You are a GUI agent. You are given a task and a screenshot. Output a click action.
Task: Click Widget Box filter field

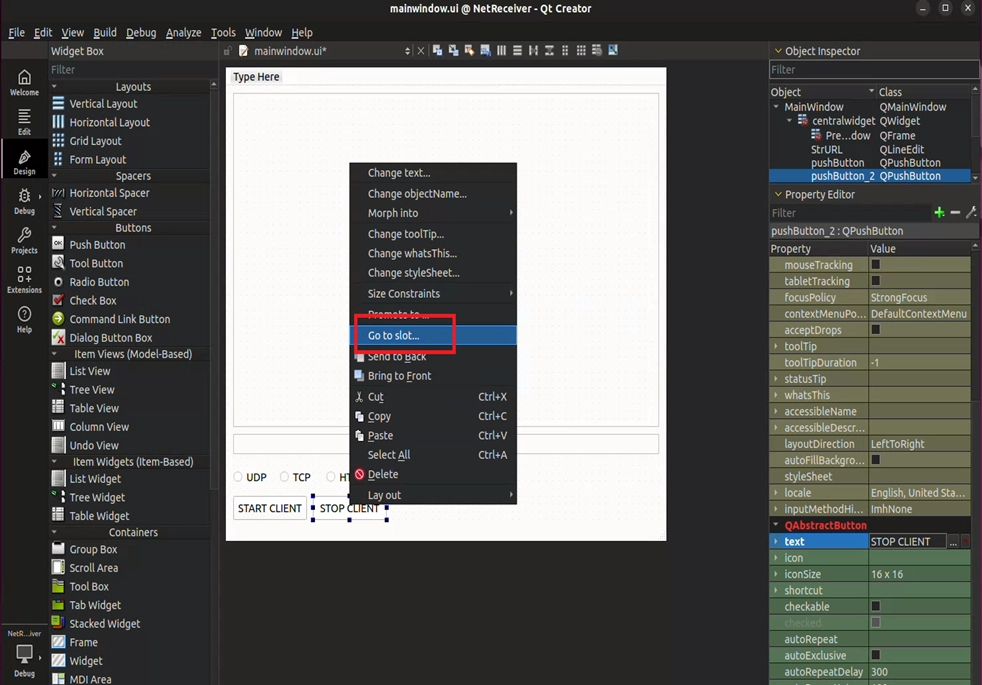[x=128, y=70]
